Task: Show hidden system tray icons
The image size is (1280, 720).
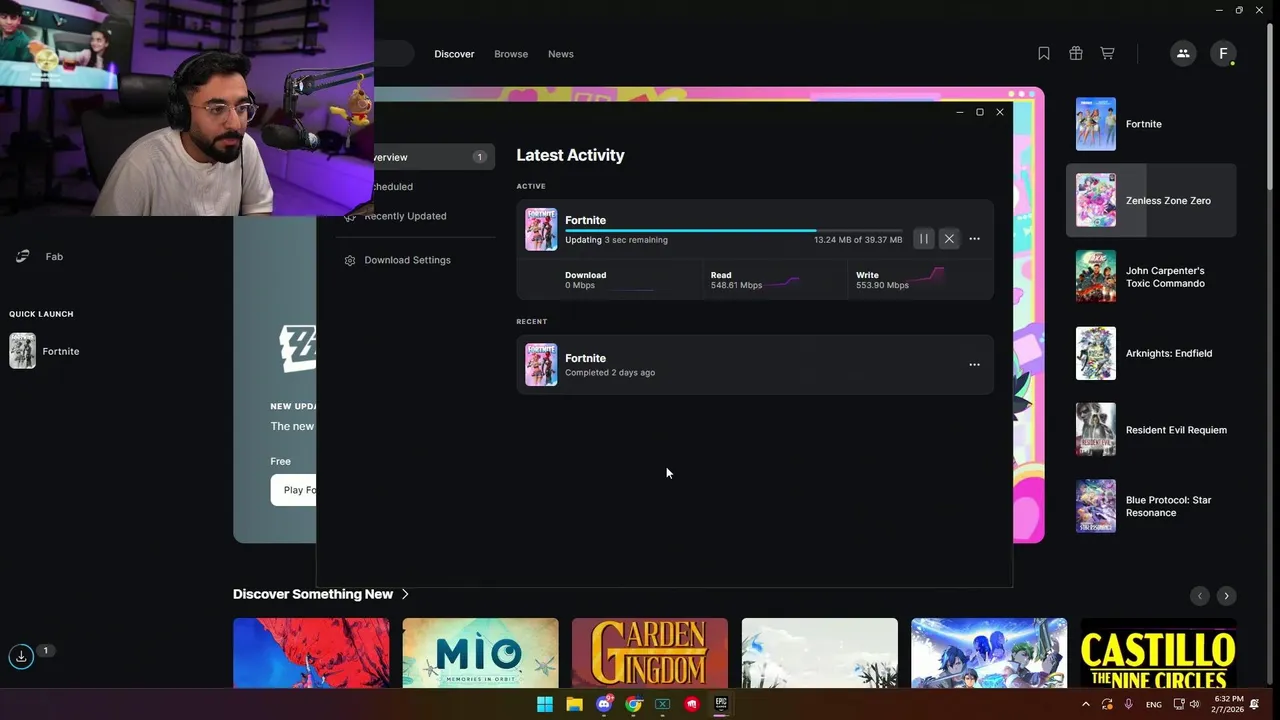Action: tap(1086, 704)
